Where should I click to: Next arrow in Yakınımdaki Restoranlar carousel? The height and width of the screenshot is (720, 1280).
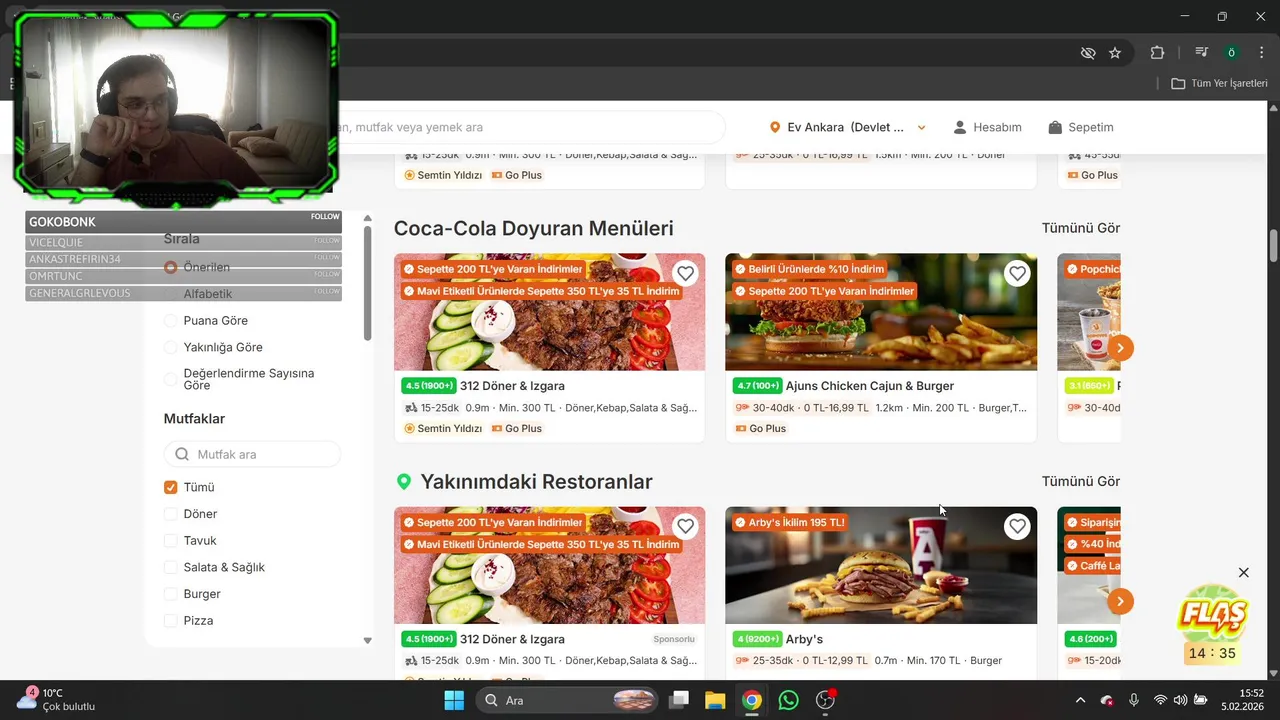click(x=1121, y=601)
